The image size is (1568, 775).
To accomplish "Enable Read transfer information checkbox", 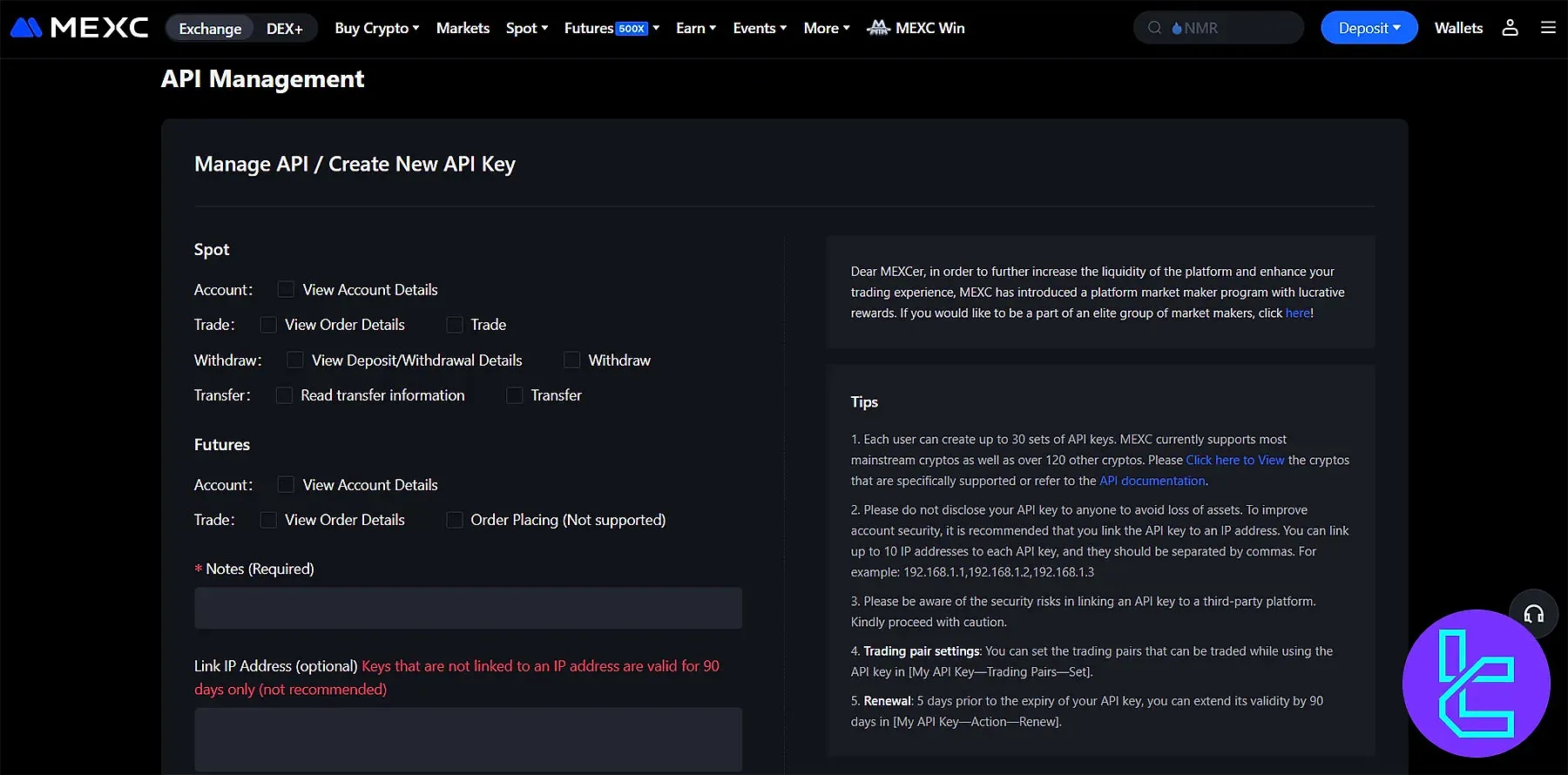I will [284, 395].
